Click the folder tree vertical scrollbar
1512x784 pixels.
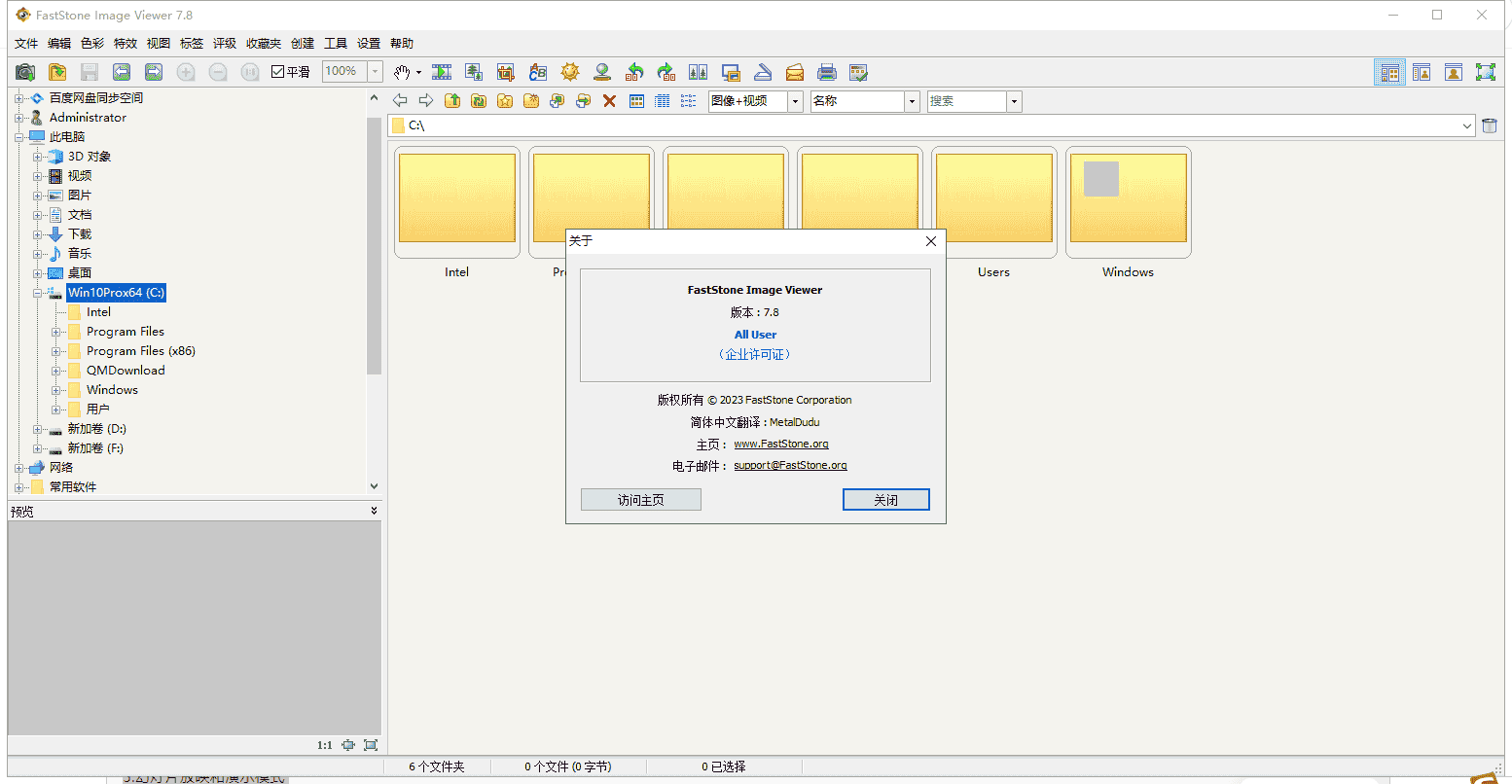pos(374,243)
